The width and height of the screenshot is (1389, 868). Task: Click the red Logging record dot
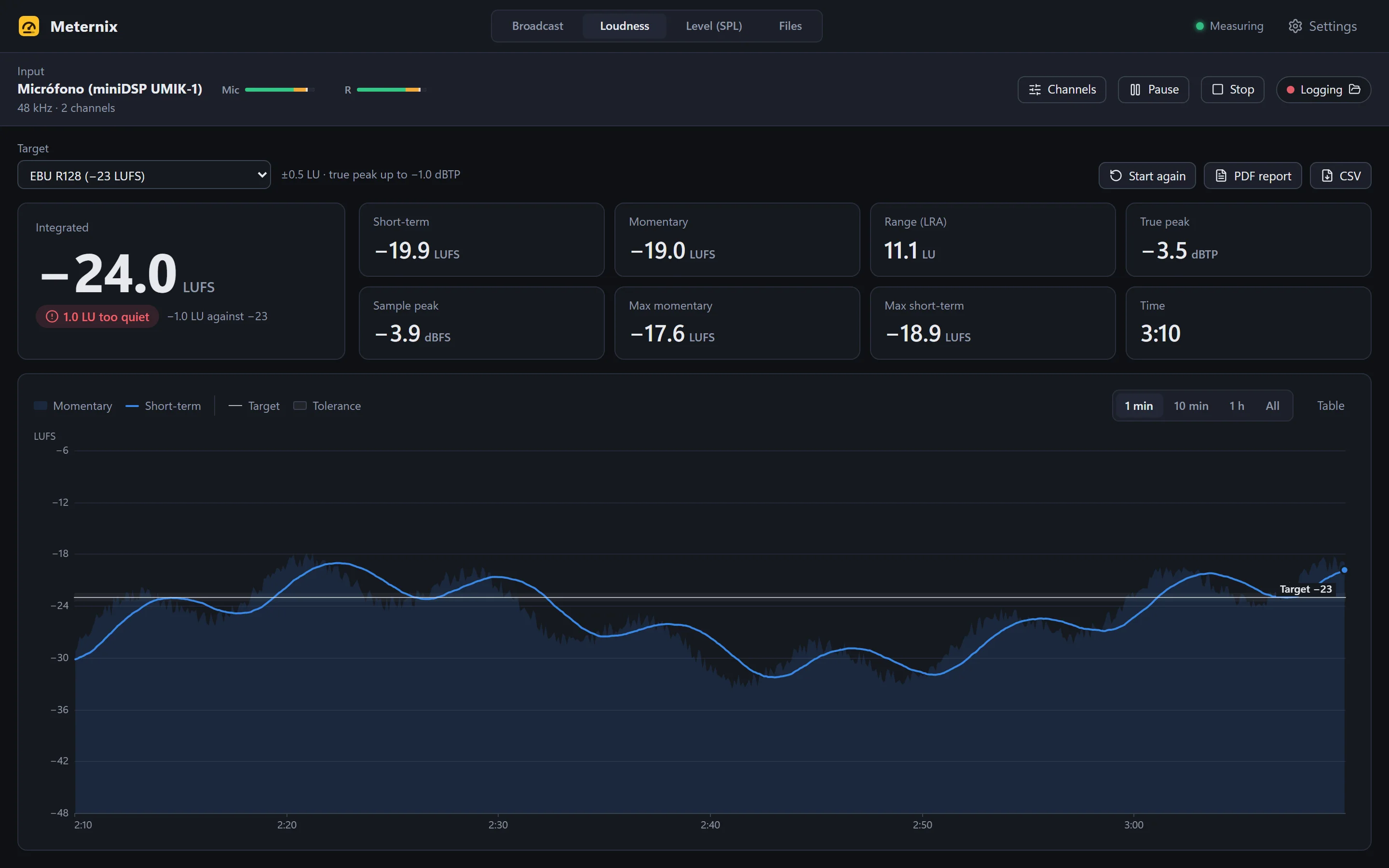click(x=1290, y=90)
